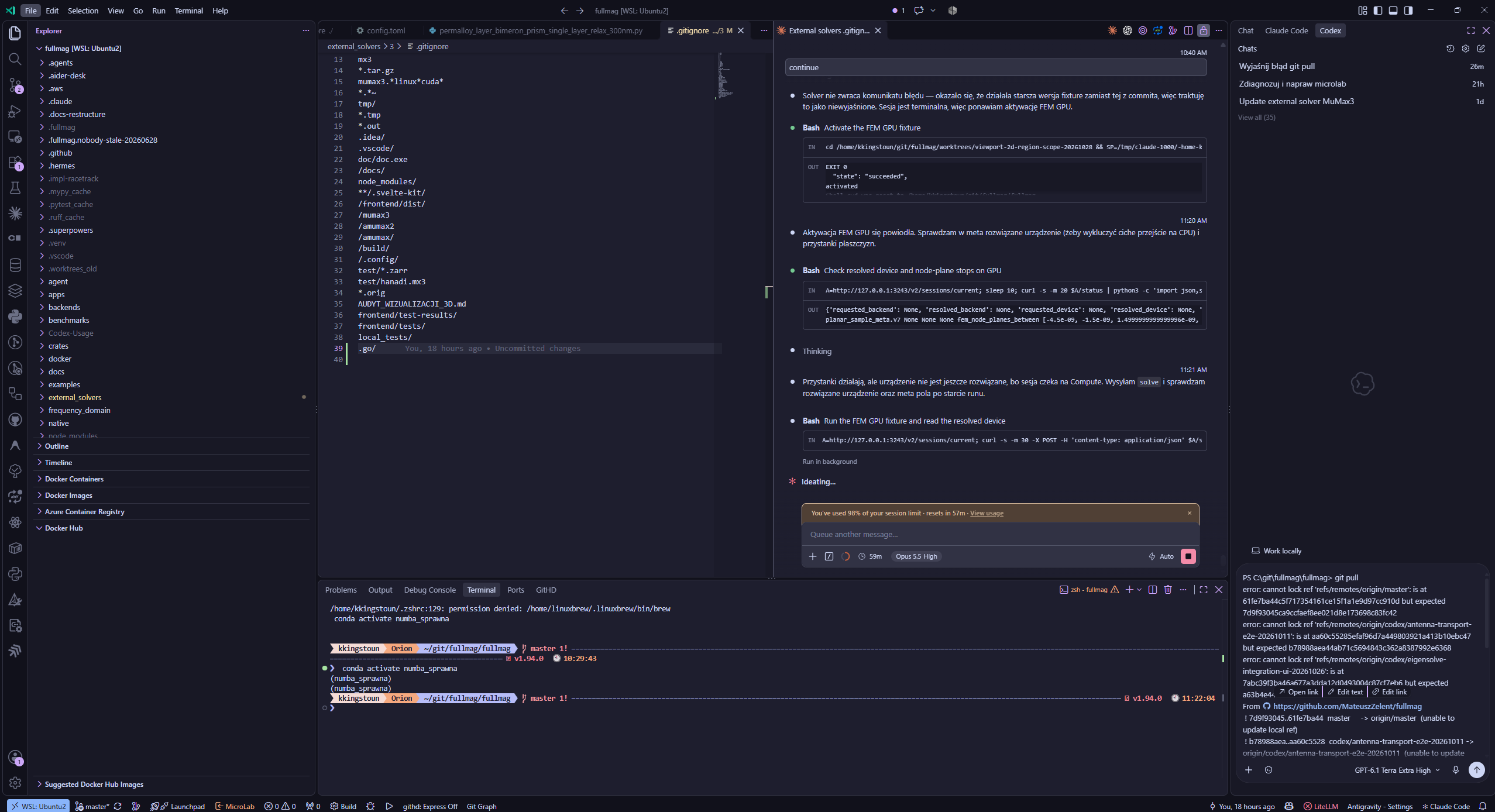Viewport: 1495px width, 812px height.
Task: Open the Search view in activity bar
Action: pos(15,59)
